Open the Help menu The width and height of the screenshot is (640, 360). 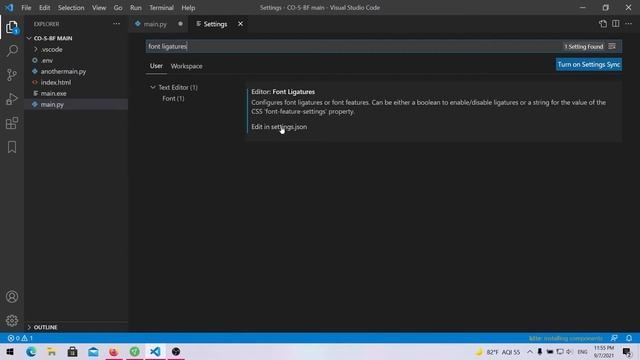click(x=188, y=7)
